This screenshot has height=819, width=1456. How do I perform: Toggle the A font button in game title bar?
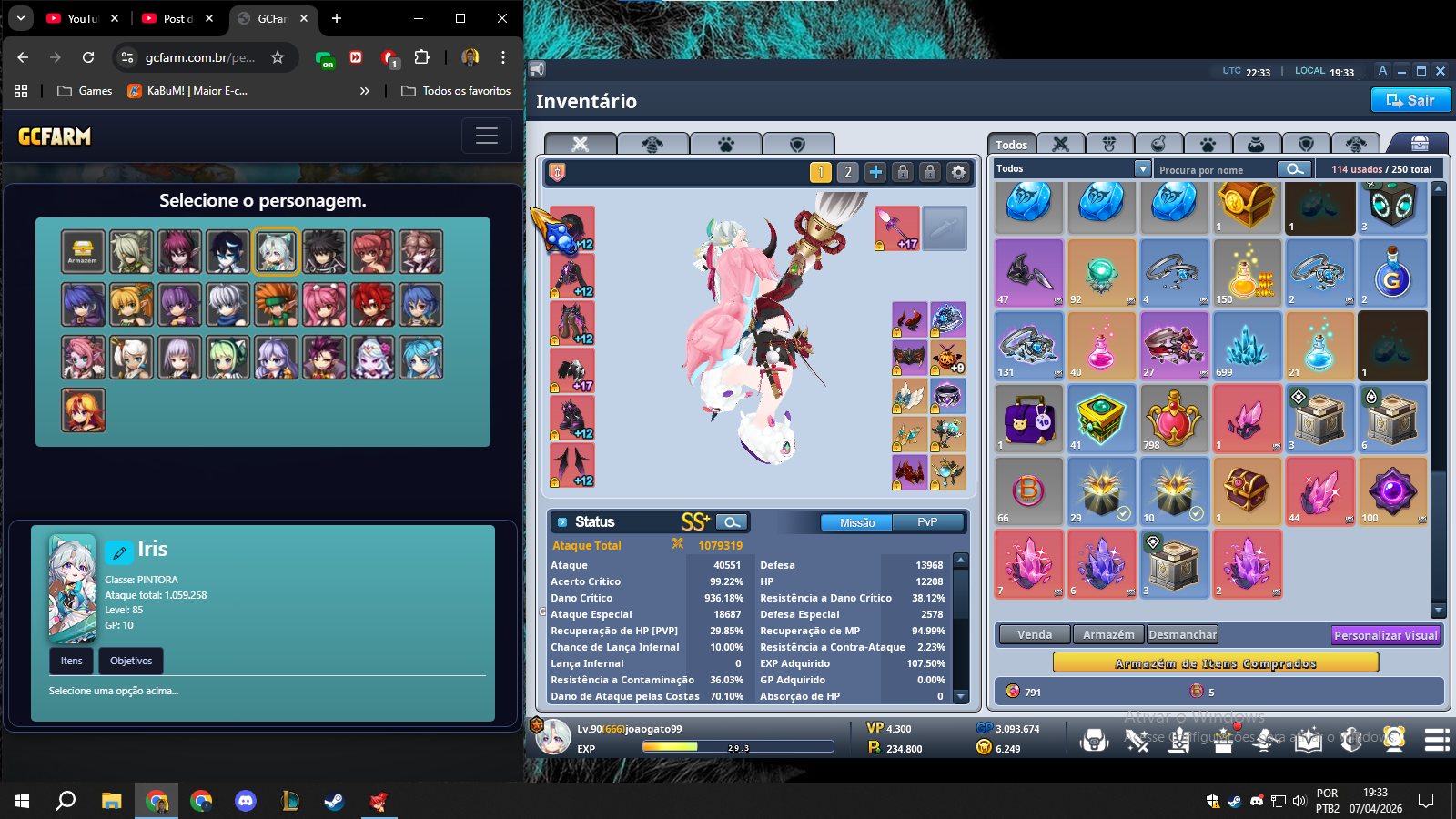click(1382, 70)
